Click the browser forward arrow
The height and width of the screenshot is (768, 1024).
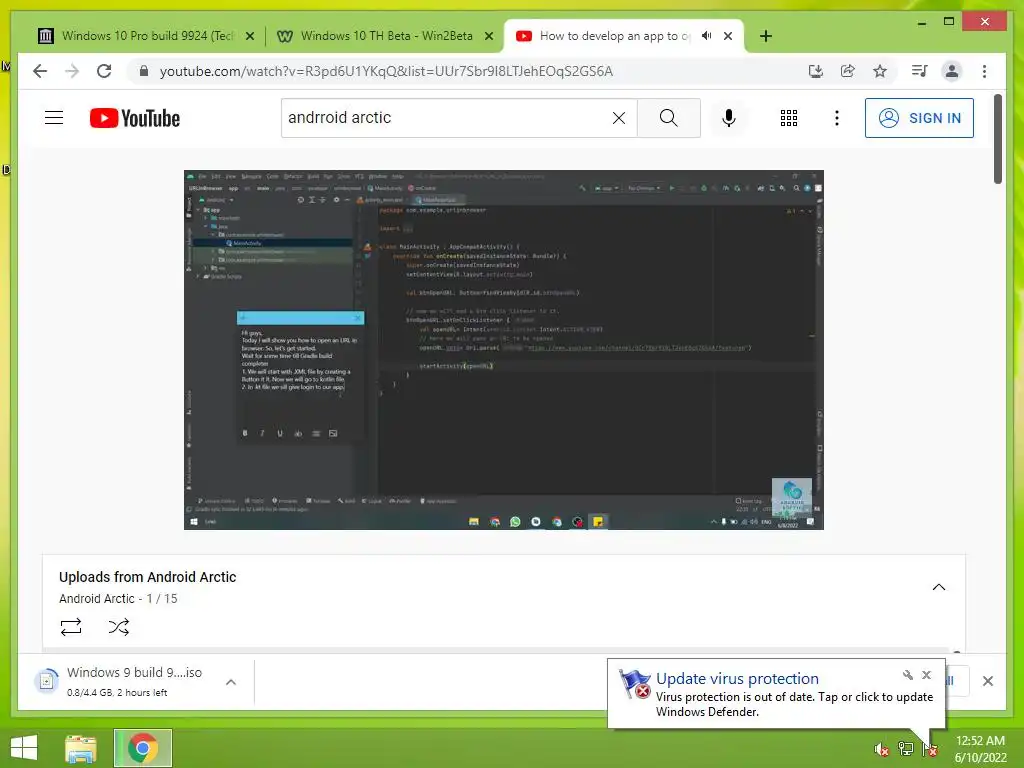pos(72,71)
